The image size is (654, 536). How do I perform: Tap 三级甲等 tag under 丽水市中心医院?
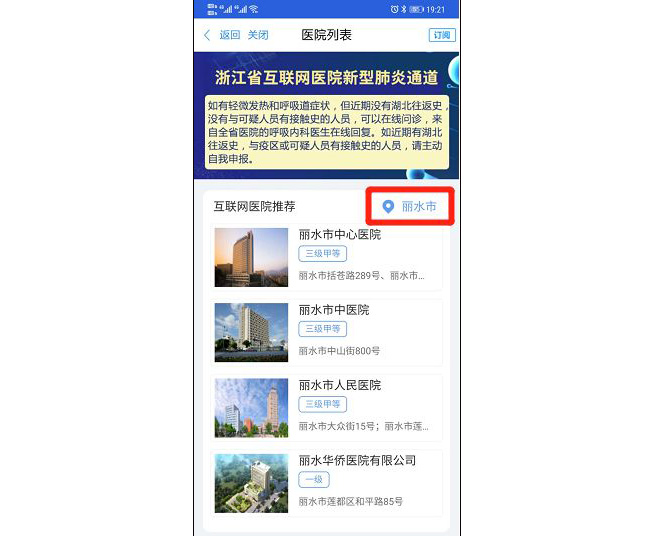[322, 254]
